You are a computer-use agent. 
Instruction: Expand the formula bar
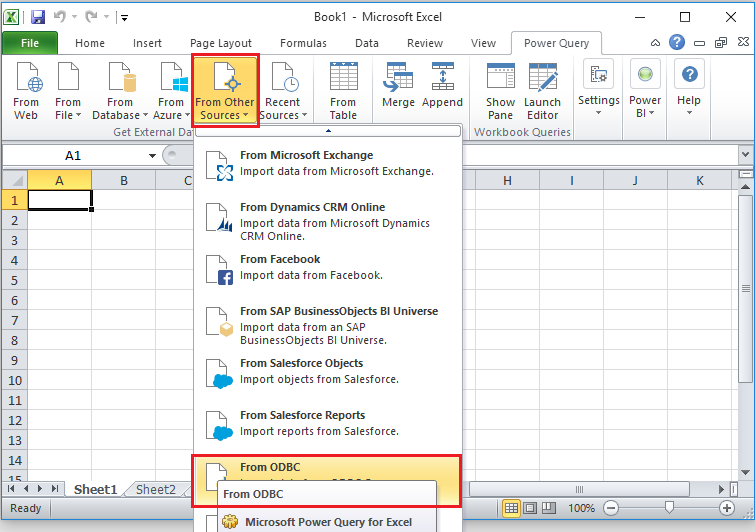pyautogui.click(x=745, y=155)
